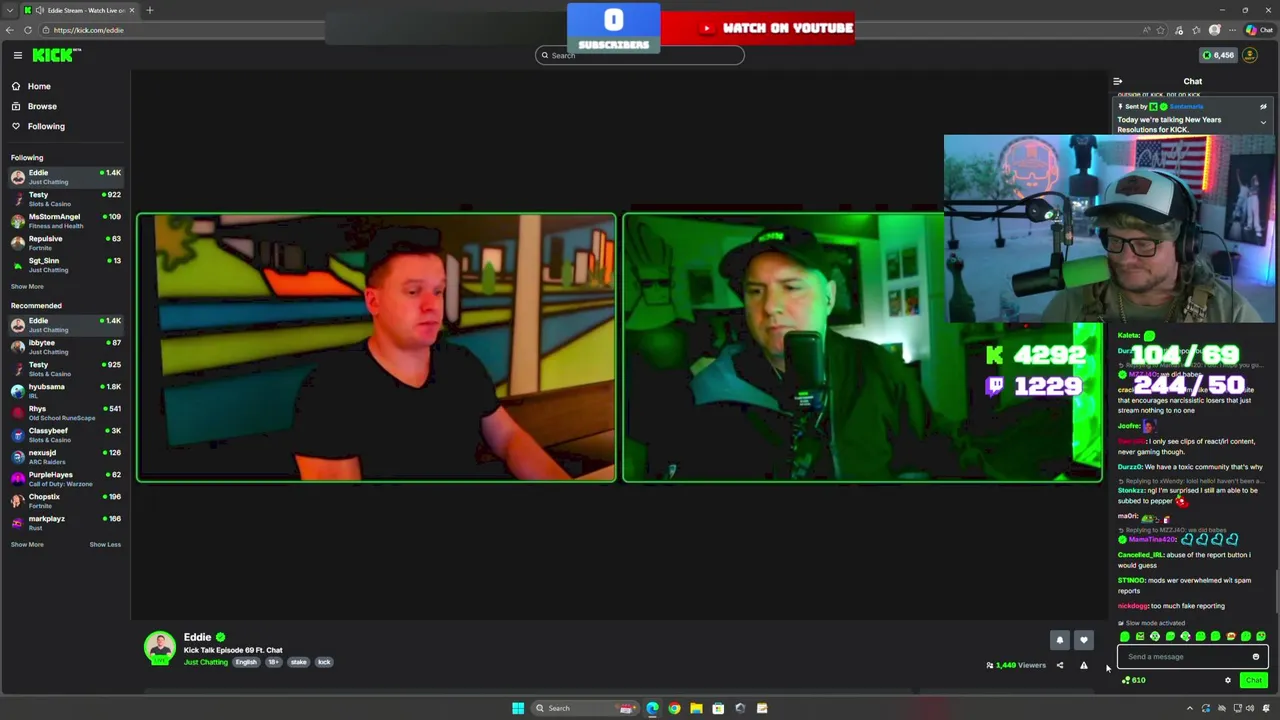This screenshot has width=1280, height=720.
Task: Open nexusjd ARC Raiders channel
Action: click(65, 457)
